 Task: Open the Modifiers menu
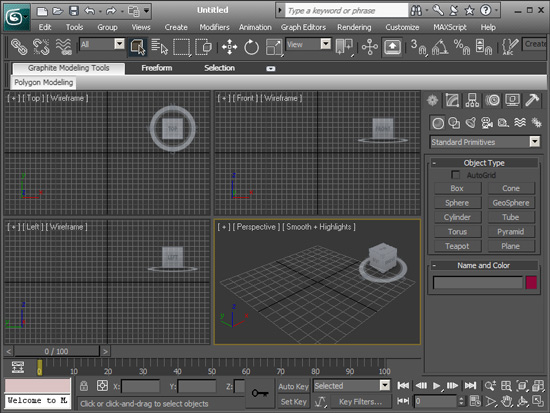214,27
